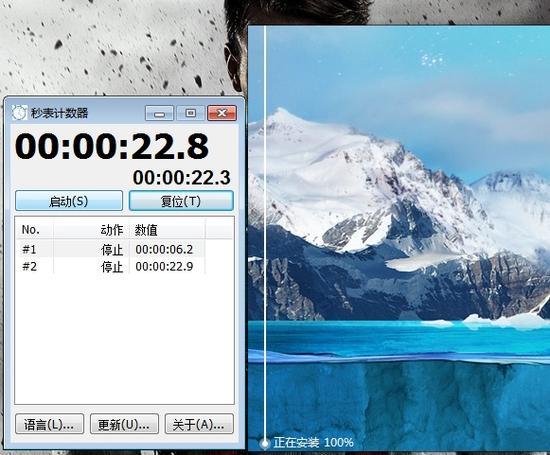The height and width of the screenshot is (455, 550).
Task: Click the value 00:00:06.2
Action: pos(164,249)
